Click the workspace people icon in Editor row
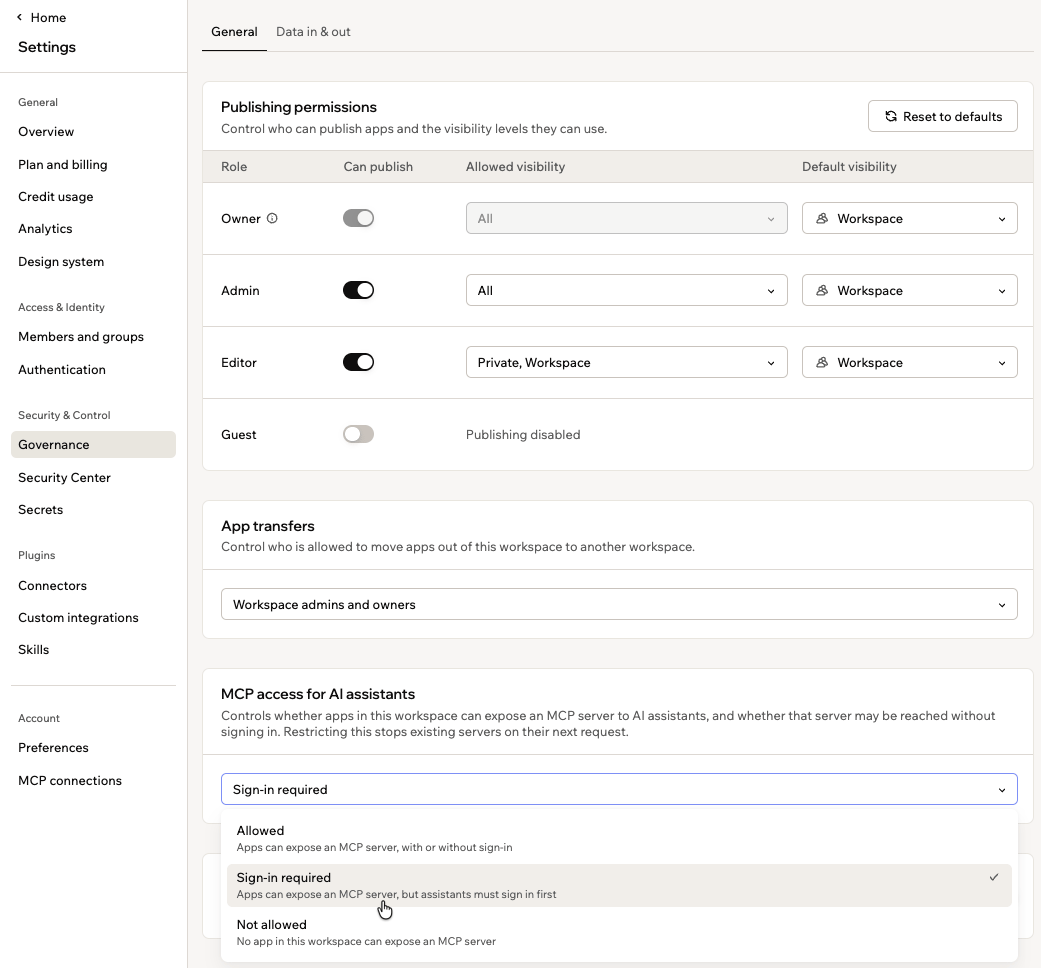The width and height of the screenshot is (1041, 968). (x=822, y=363)
